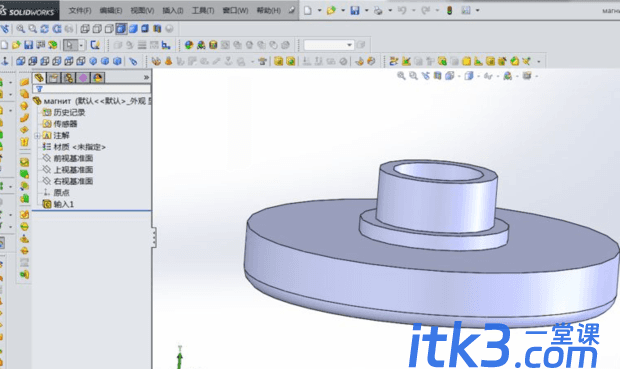This screenshot has height=369, width=620.
Task: Open the 文件(F) menu
Action: [80, 10]
